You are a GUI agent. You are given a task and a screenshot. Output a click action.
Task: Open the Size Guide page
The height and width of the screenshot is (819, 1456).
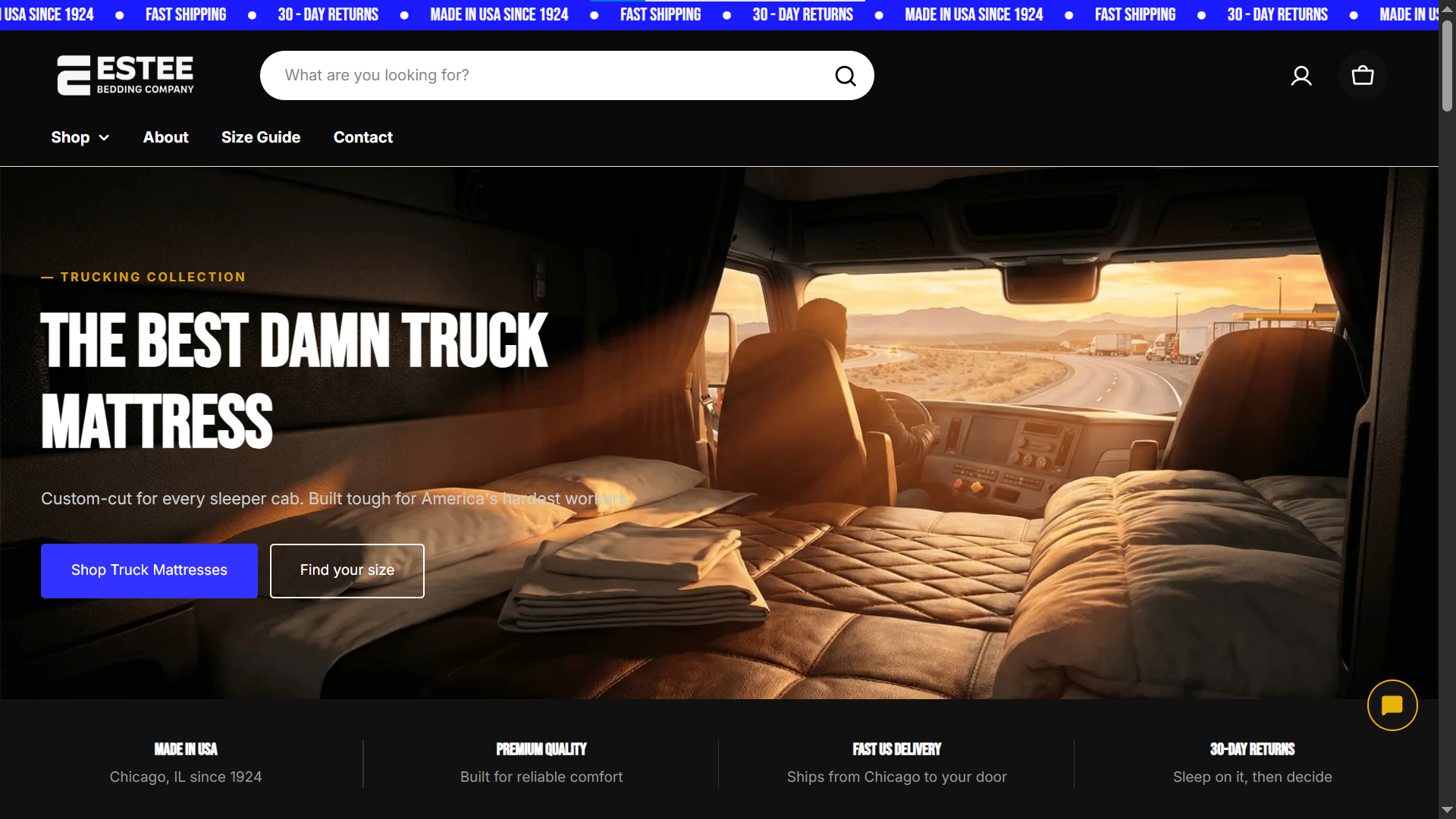click(x=261, y=137)
